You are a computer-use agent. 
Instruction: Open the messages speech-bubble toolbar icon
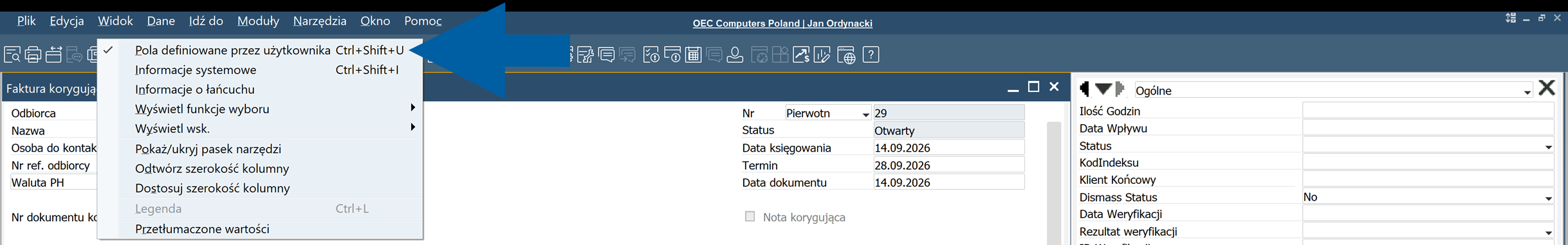pos(607,55)
